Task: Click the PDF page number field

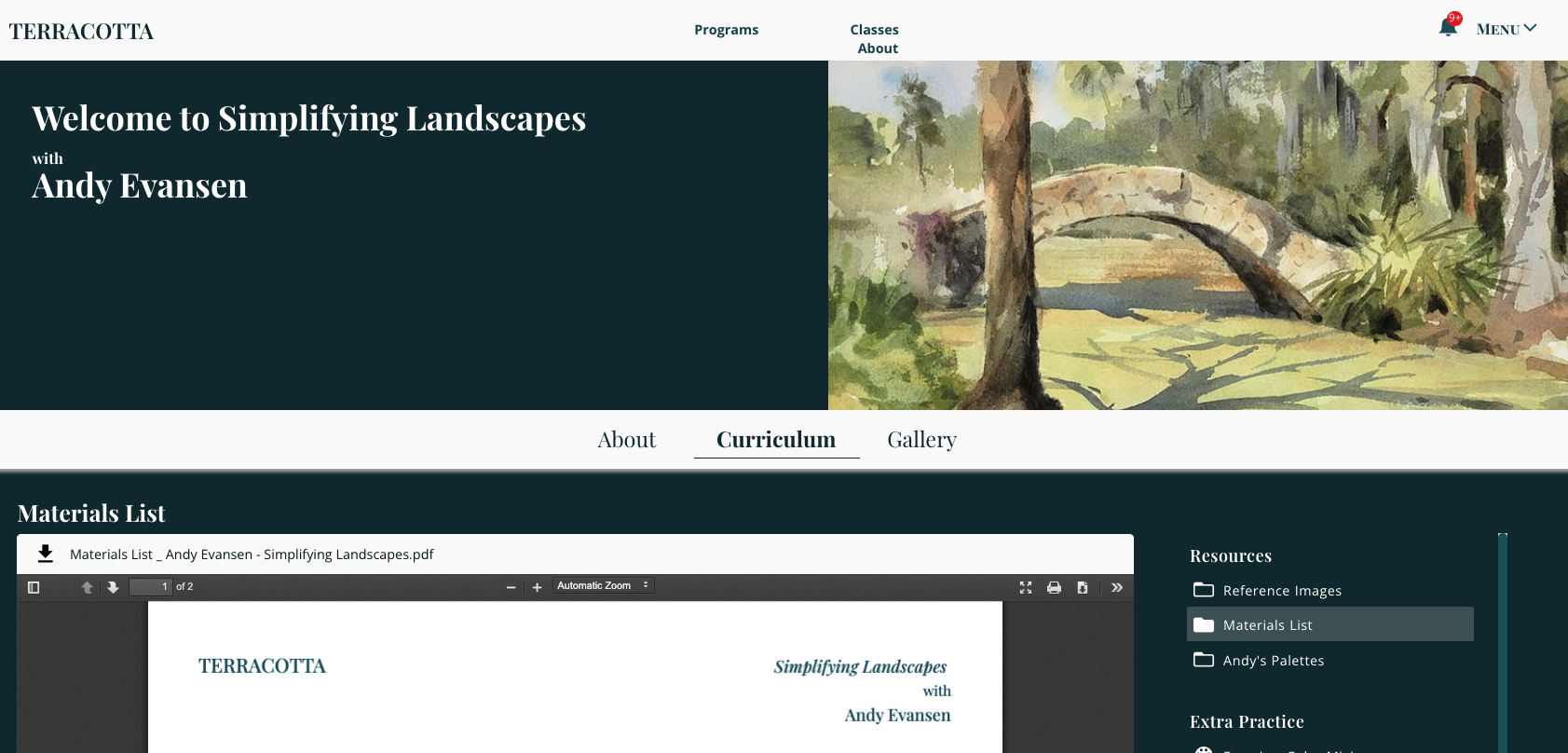Action: click(x=150, y=586)
